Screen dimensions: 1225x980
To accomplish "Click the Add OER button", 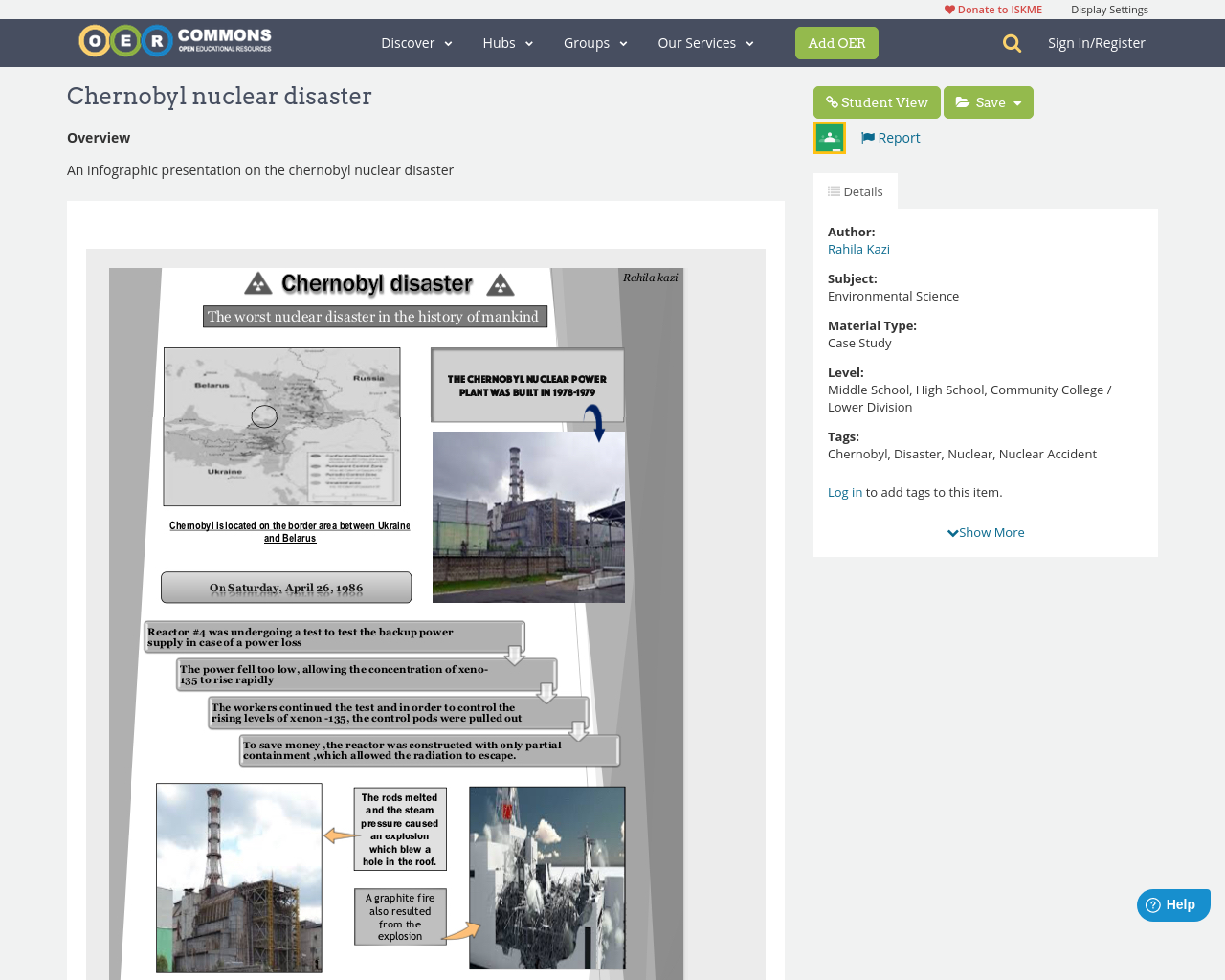I will [836, 43].
